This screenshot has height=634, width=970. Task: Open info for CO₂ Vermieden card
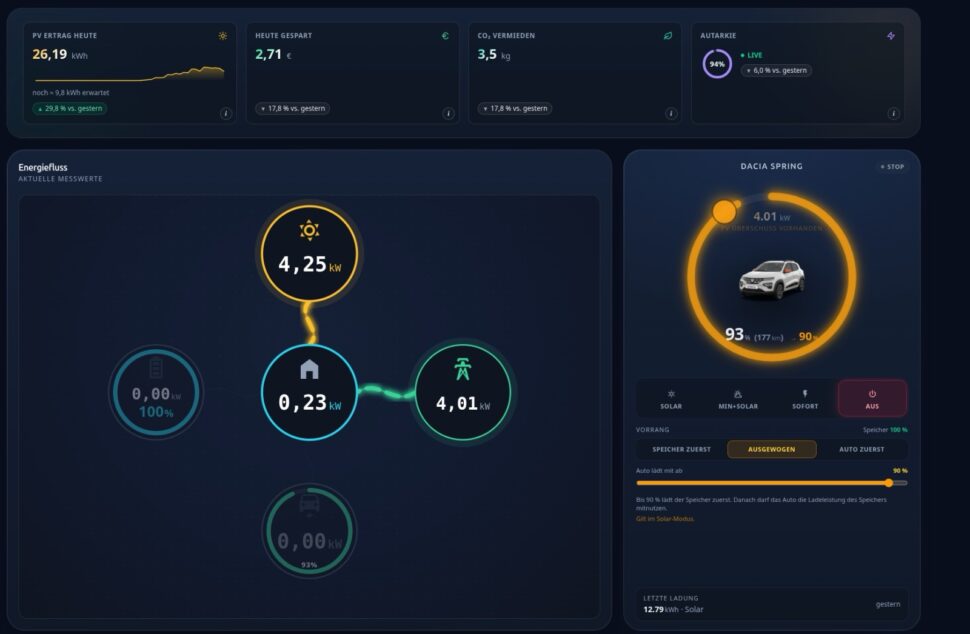pyautogui.click(x=671, y=113)
